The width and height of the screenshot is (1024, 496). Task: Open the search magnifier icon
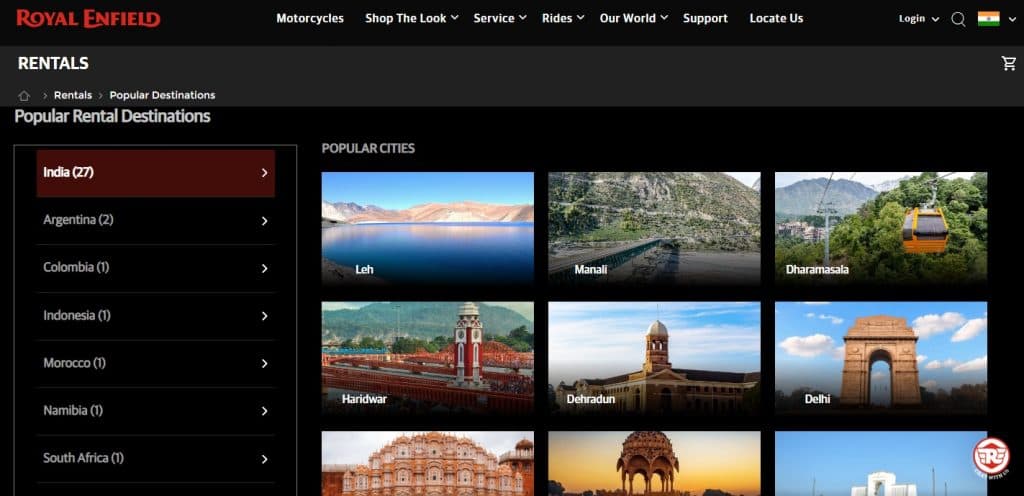point(958,19)
